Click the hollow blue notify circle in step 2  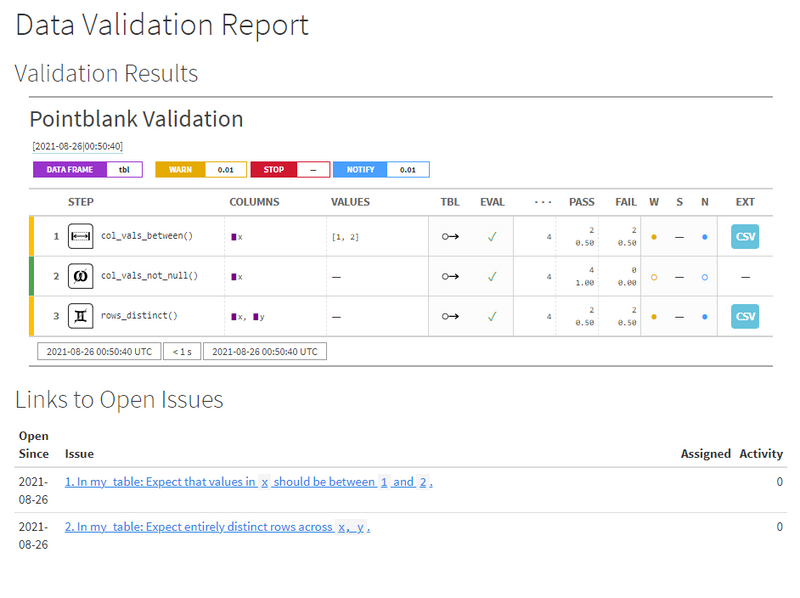705,277
